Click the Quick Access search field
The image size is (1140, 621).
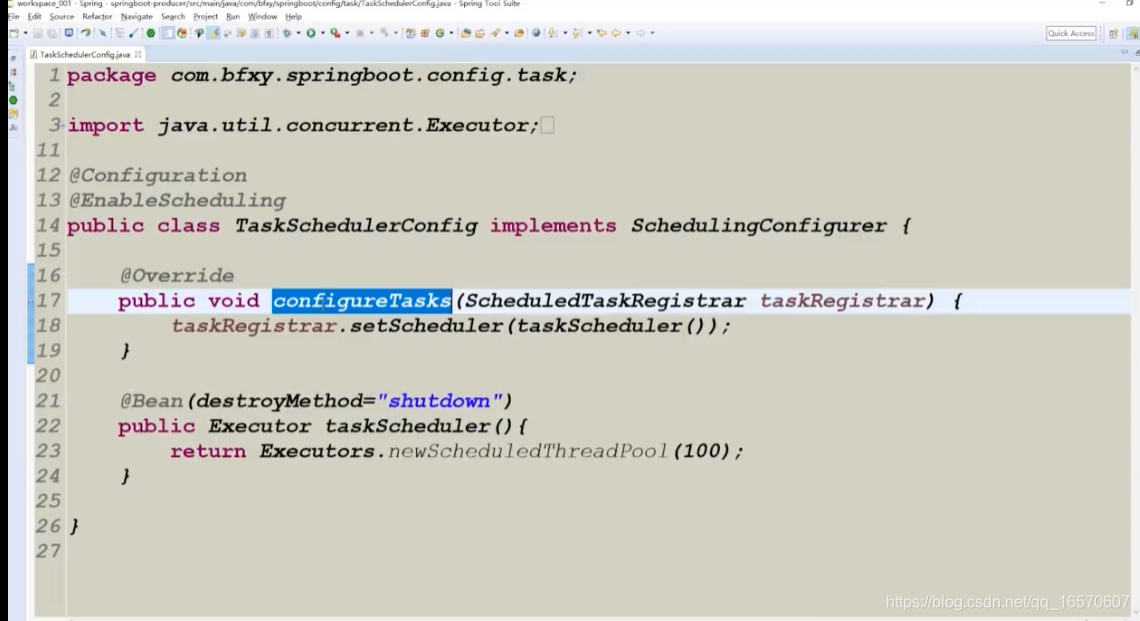pos(1071,33)
